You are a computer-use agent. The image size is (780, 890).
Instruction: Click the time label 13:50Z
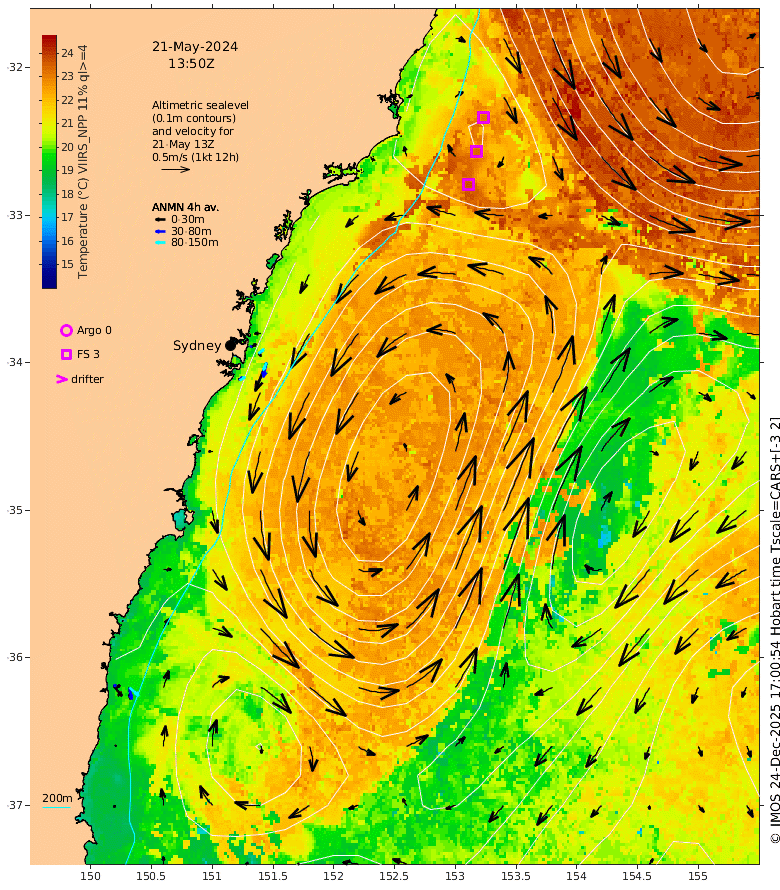tap(191, 64)
